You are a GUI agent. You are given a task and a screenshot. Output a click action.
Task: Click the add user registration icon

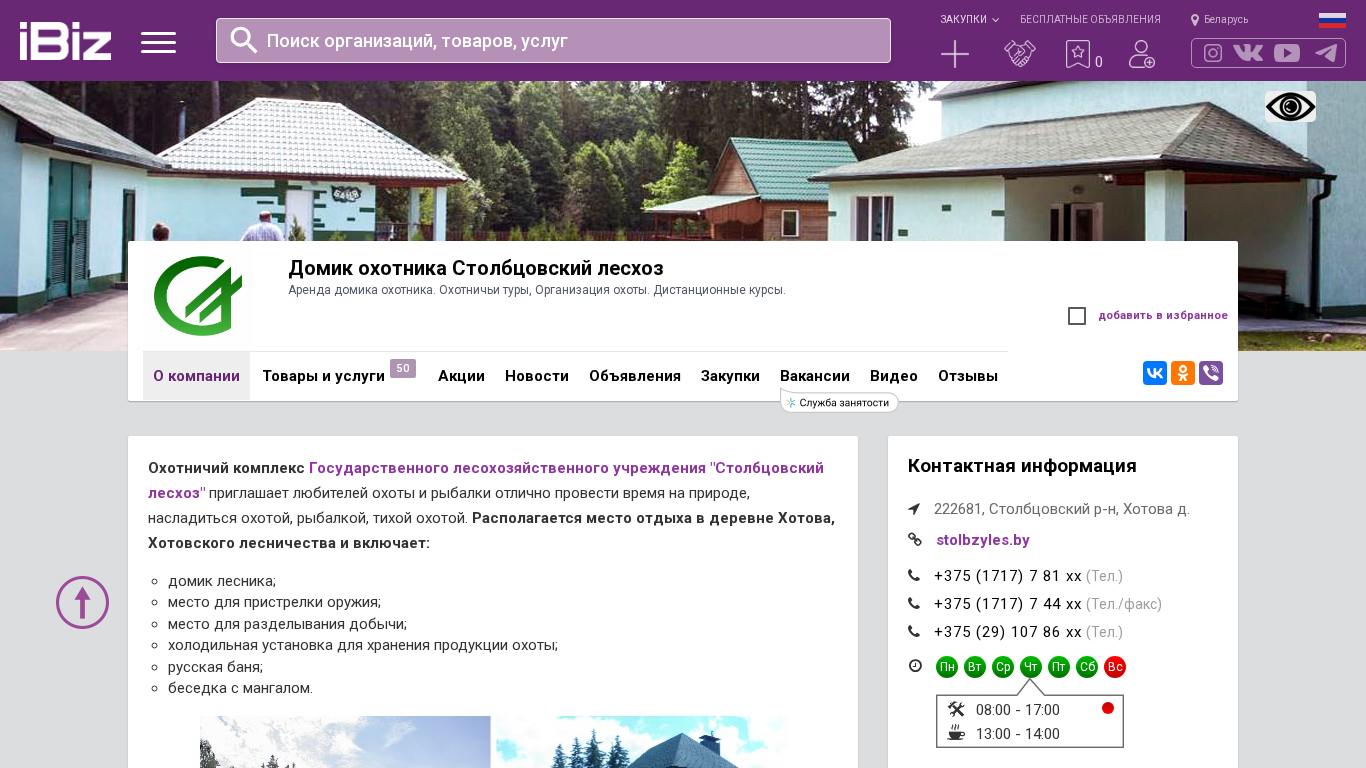1142,54
